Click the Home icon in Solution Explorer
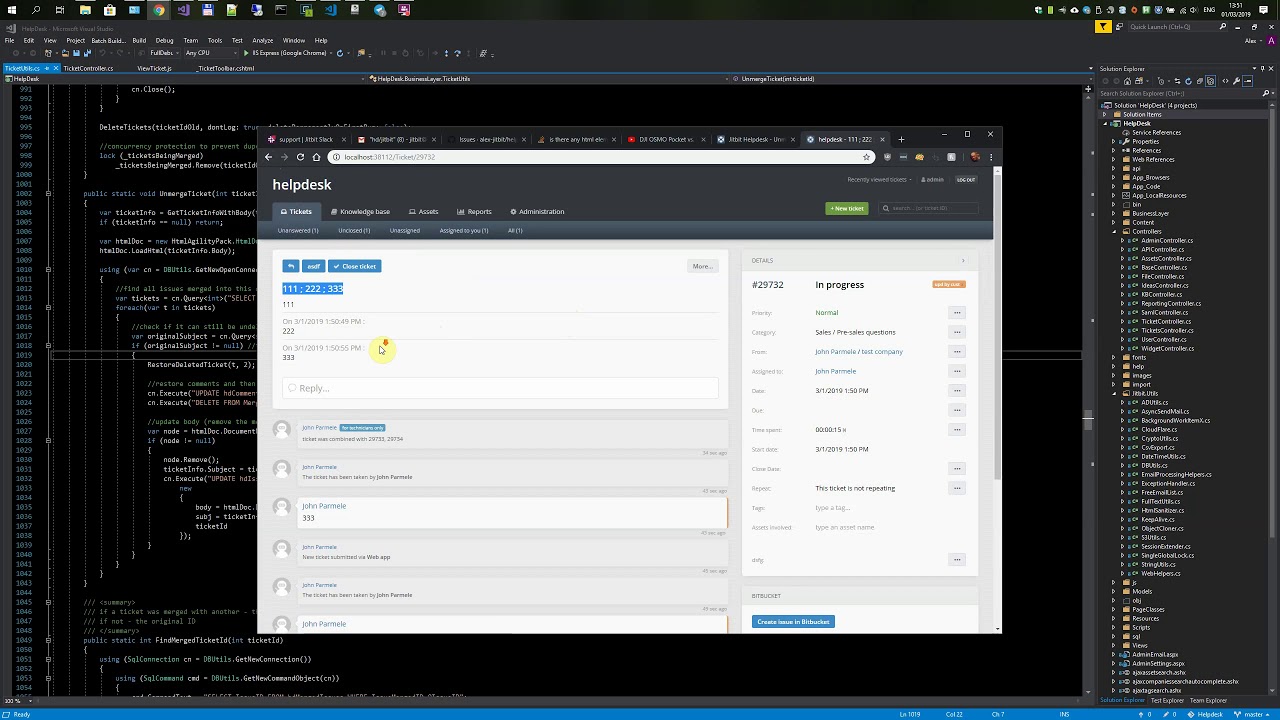Viewport: 1280px width, 720px height. (1127, 81)
